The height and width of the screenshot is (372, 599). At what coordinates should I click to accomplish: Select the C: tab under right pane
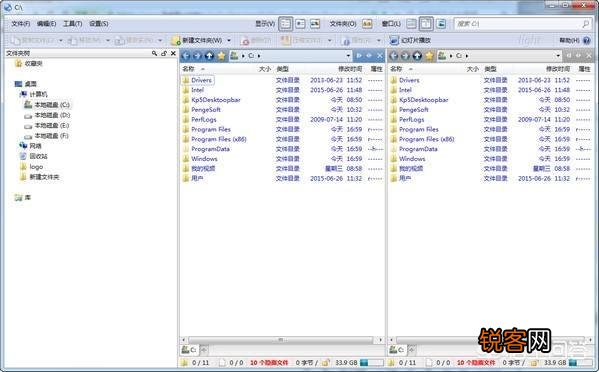pos(397,349)
